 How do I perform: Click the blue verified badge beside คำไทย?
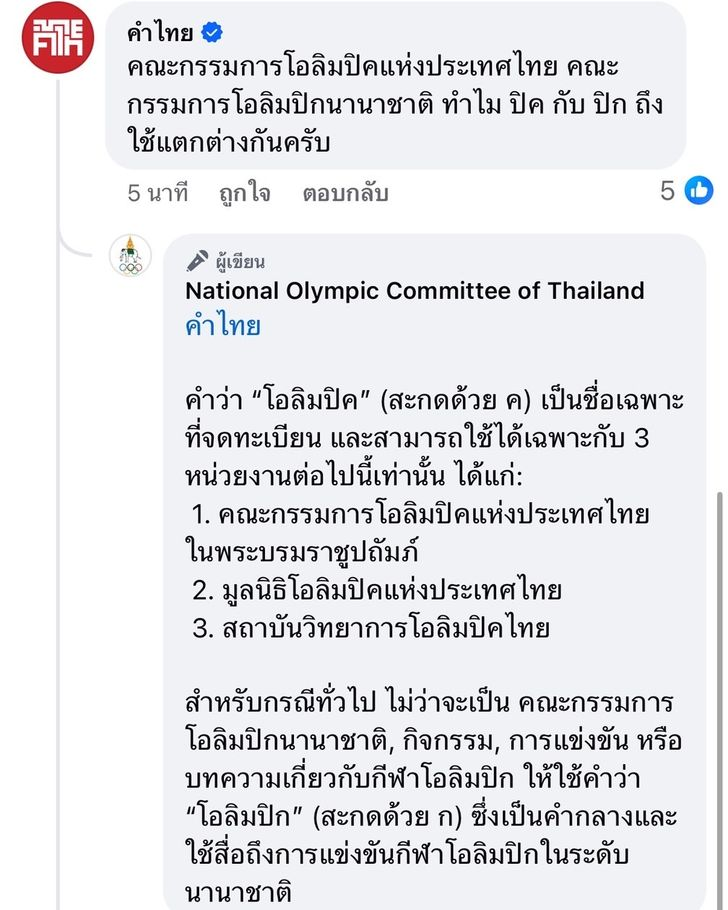click(211, 32)
